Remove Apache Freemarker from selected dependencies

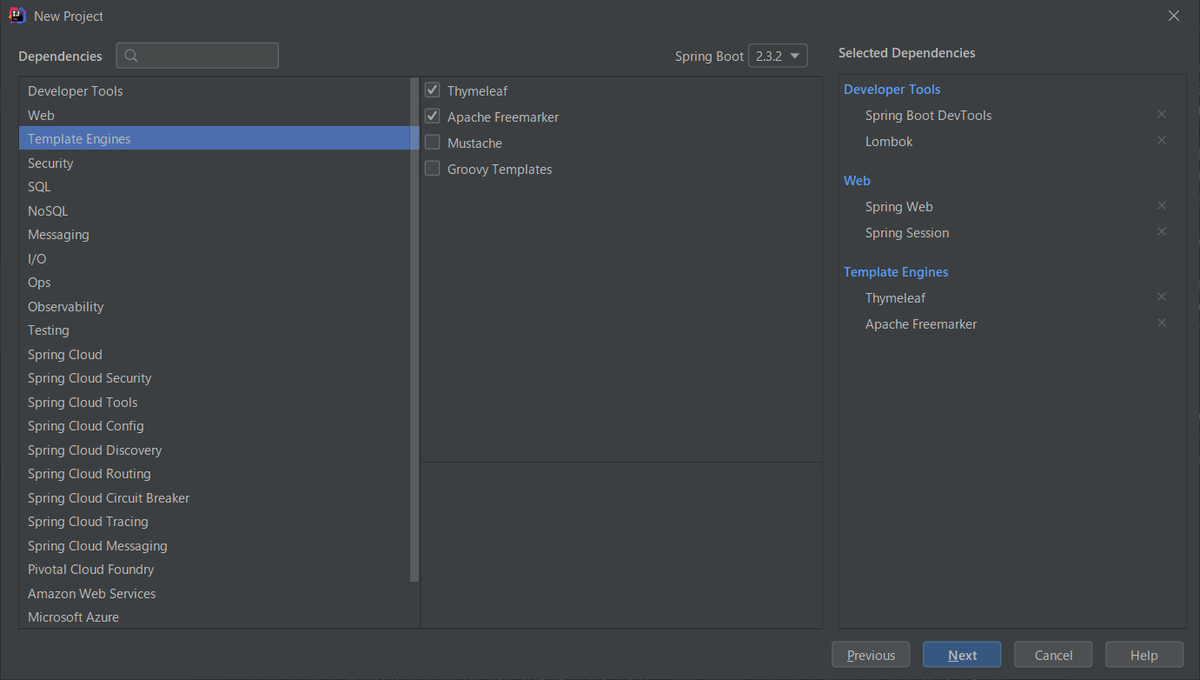pos(1161,323)
